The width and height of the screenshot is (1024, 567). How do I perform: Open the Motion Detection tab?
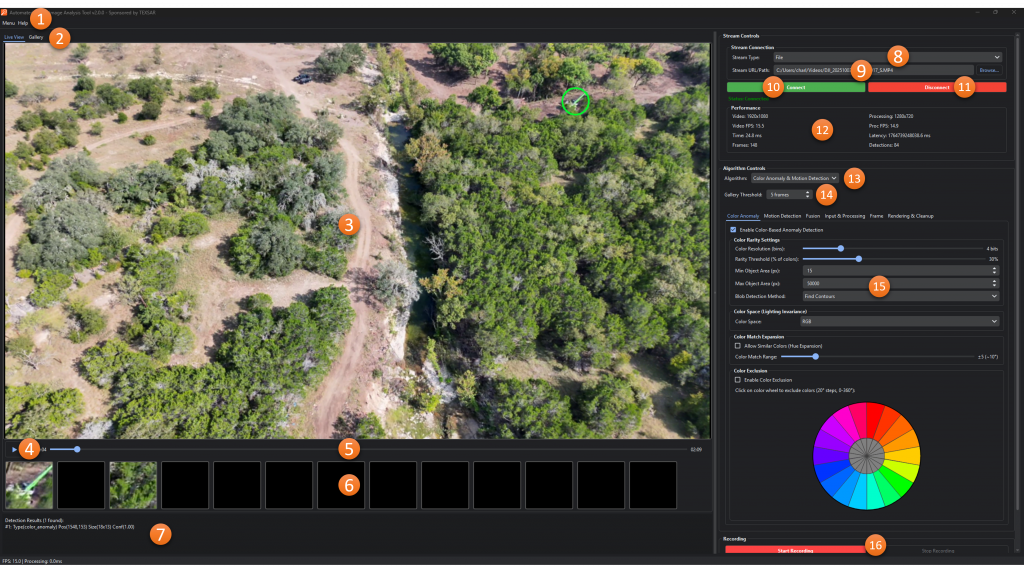(782, 215)
